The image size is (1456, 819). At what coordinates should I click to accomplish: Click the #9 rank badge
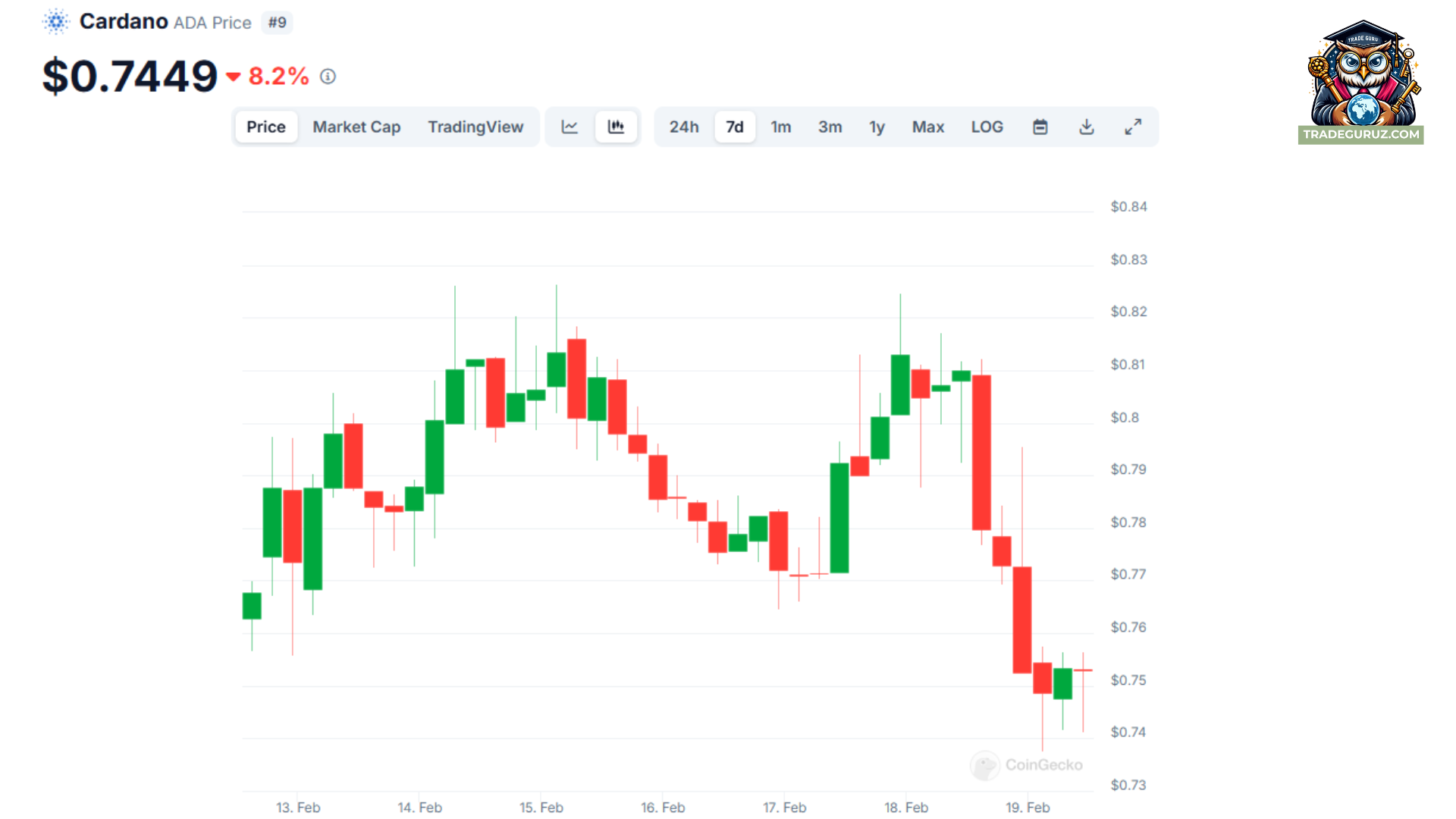[278, 22]
